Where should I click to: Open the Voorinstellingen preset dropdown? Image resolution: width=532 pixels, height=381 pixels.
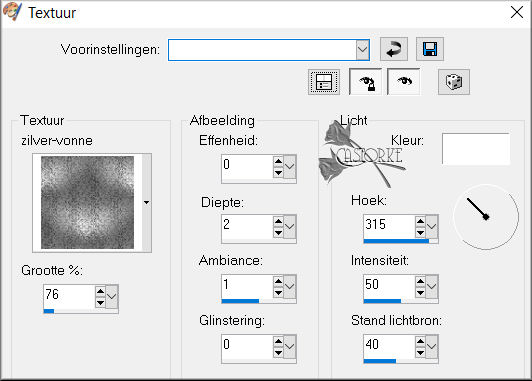tap(362, 50)
